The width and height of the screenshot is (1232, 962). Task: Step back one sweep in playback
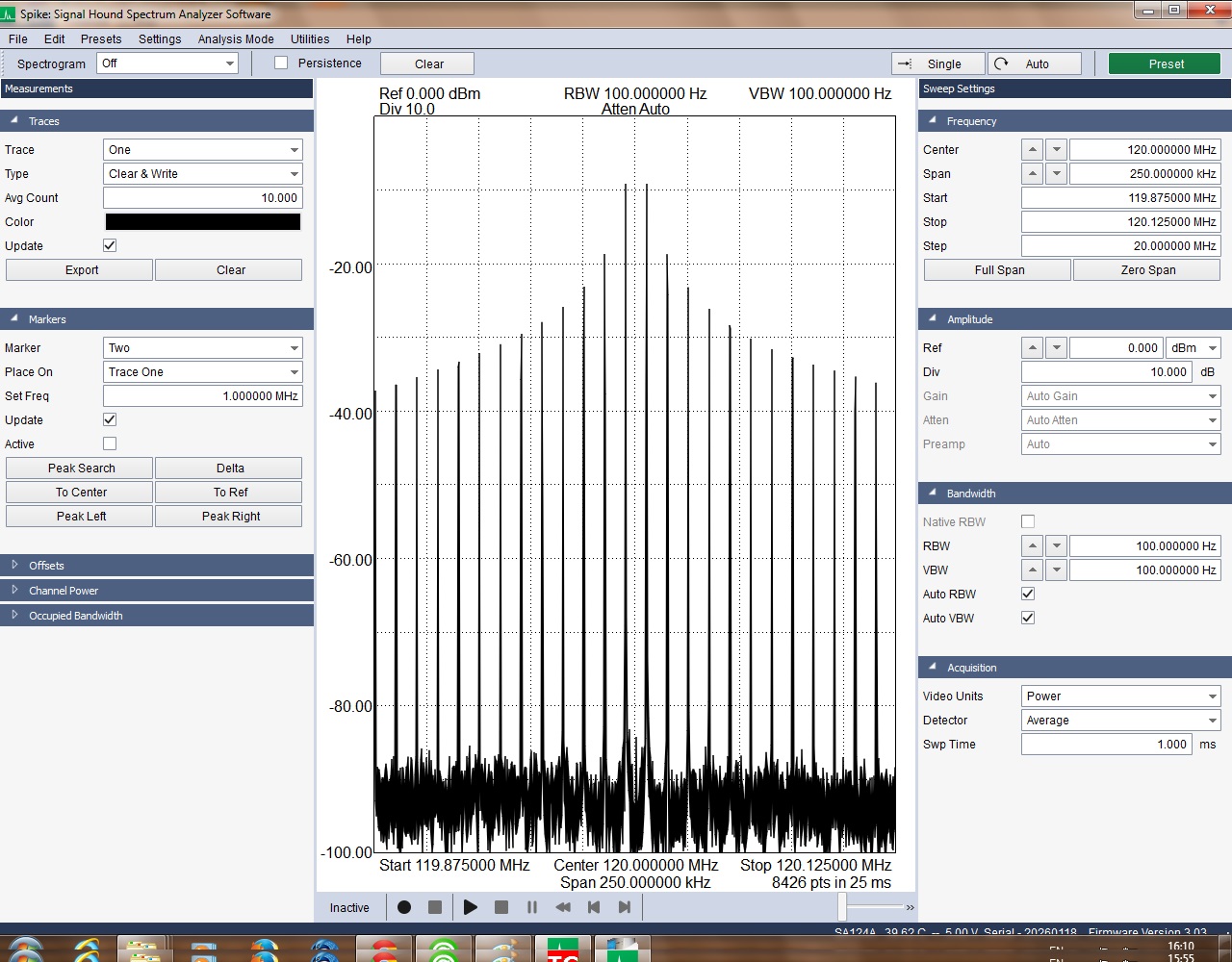click(x=594, y=907)
